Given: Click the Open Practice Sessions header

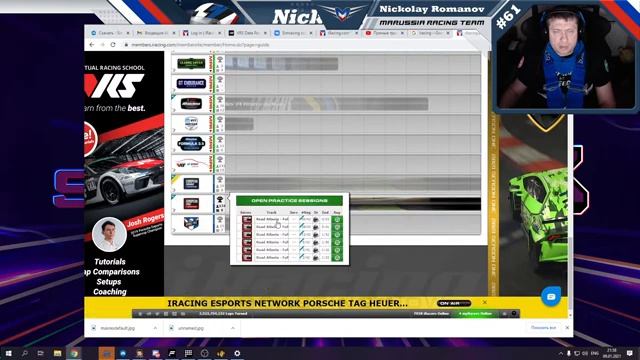Looking at the screenshot, I should (x=289, y=200).
